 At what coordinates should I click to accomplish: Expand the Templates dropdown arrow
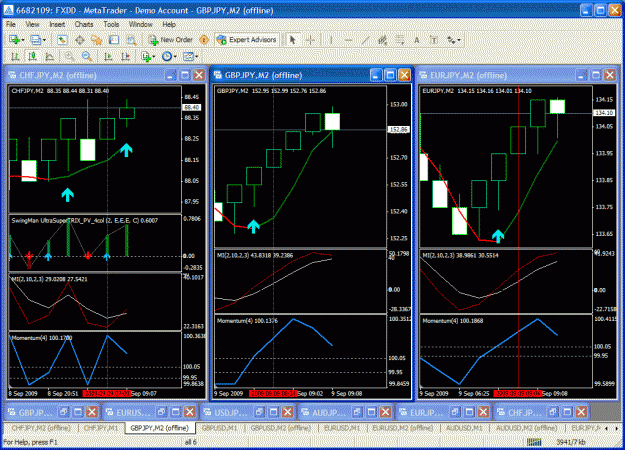196,57
